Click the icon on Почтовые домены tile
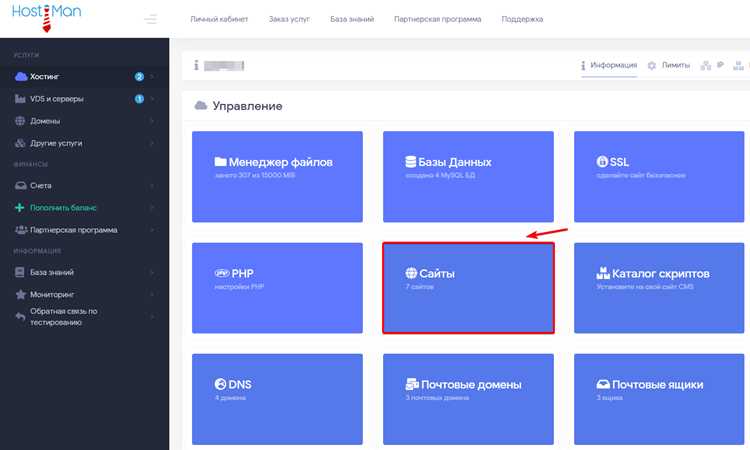750x450 pixels. tap(412, 384)
